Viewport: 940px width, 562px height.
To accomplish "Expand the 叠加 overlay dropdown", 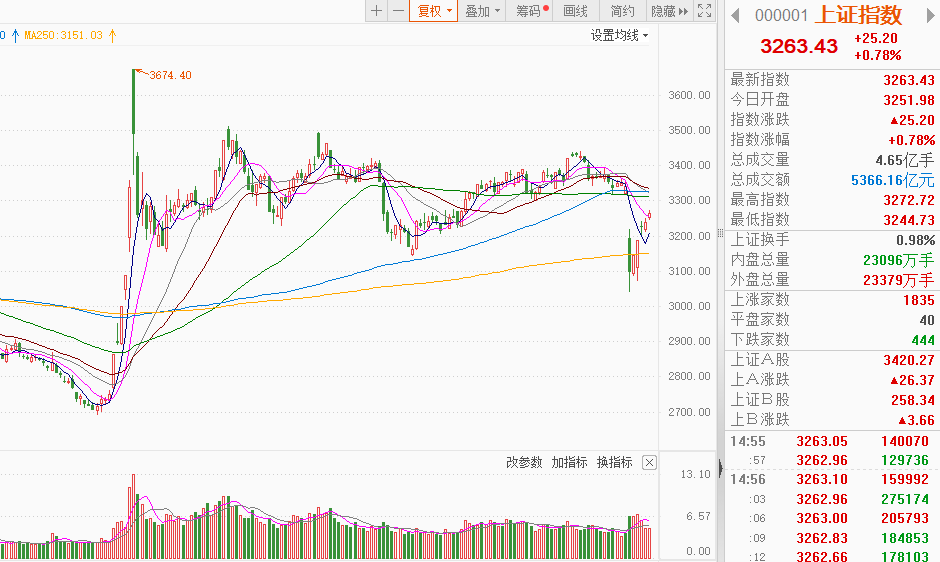I will pos(482,11).
